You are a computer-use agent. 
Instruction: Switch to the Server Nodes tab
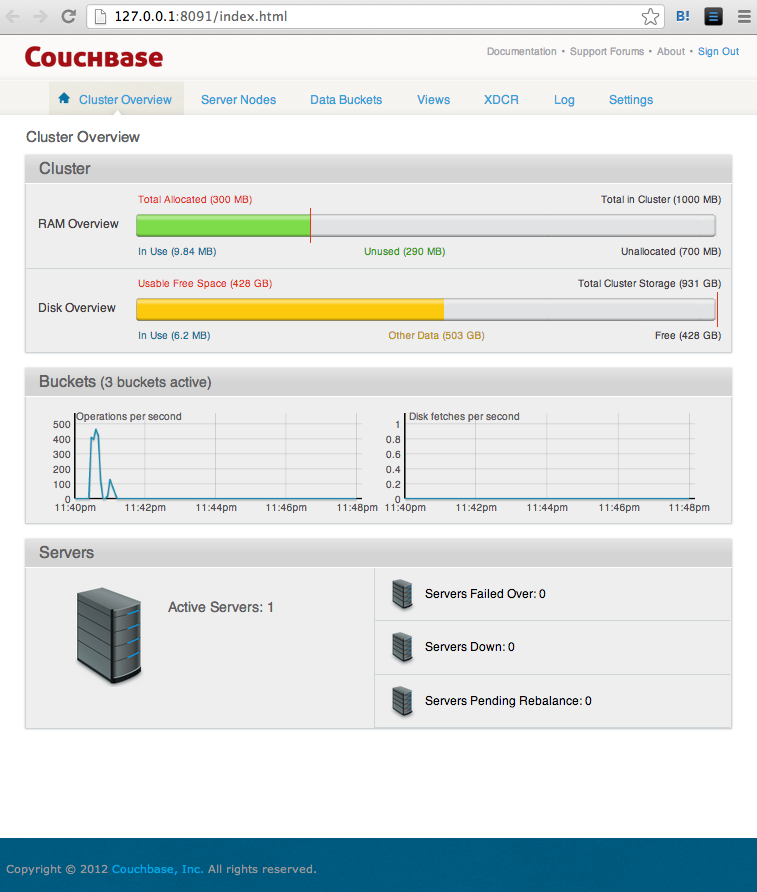tap(238, 100)
